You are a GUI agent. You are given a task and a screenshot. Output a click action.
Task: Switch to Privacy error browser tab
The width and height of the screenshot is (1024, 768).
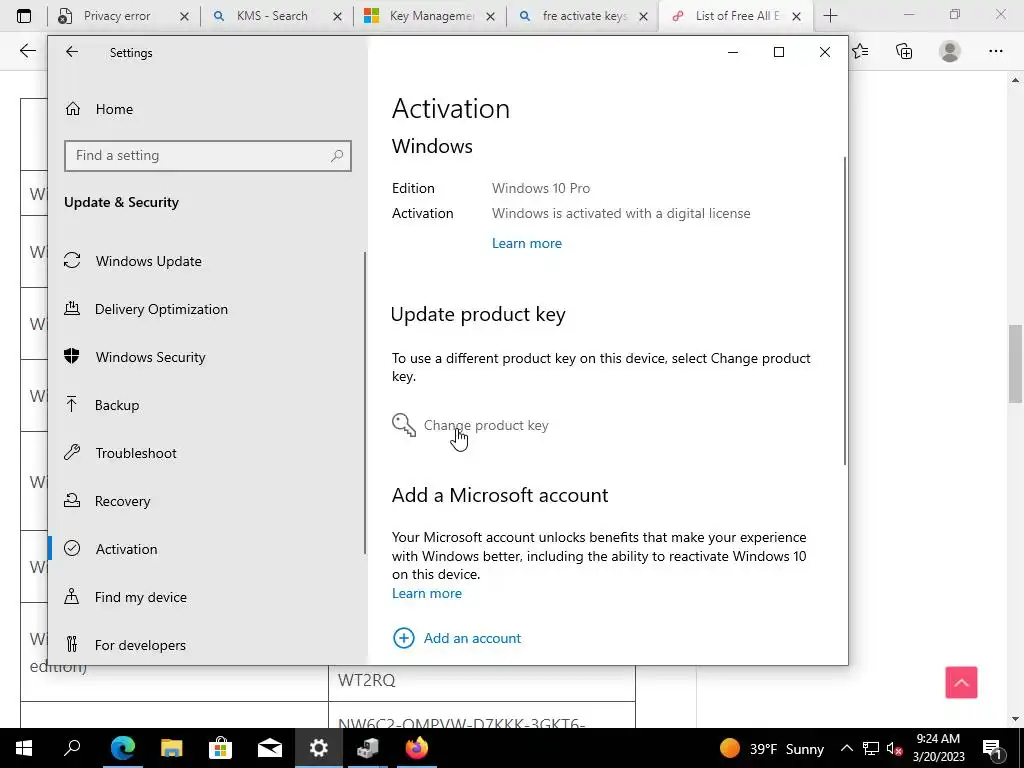pos(118,16)
